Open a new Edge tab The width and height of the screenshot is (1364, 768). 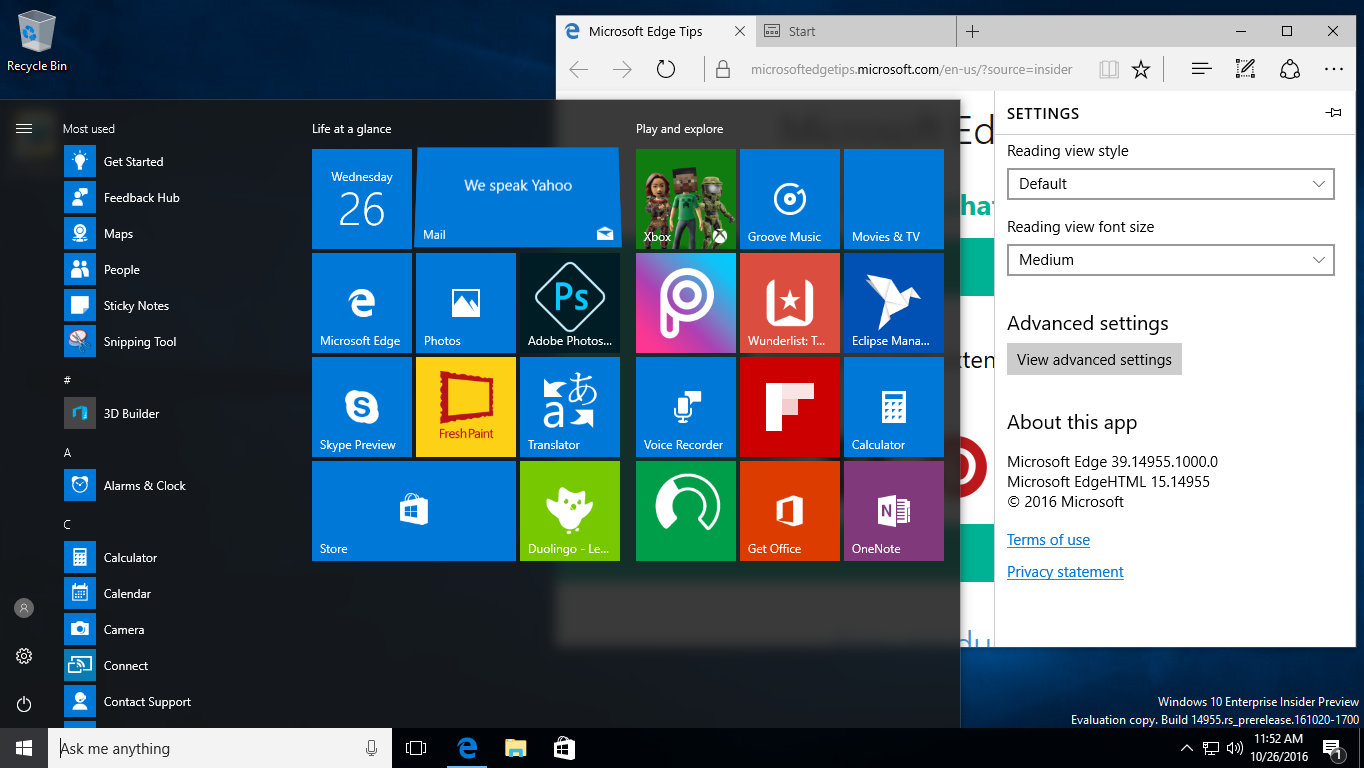click(973, 31)
